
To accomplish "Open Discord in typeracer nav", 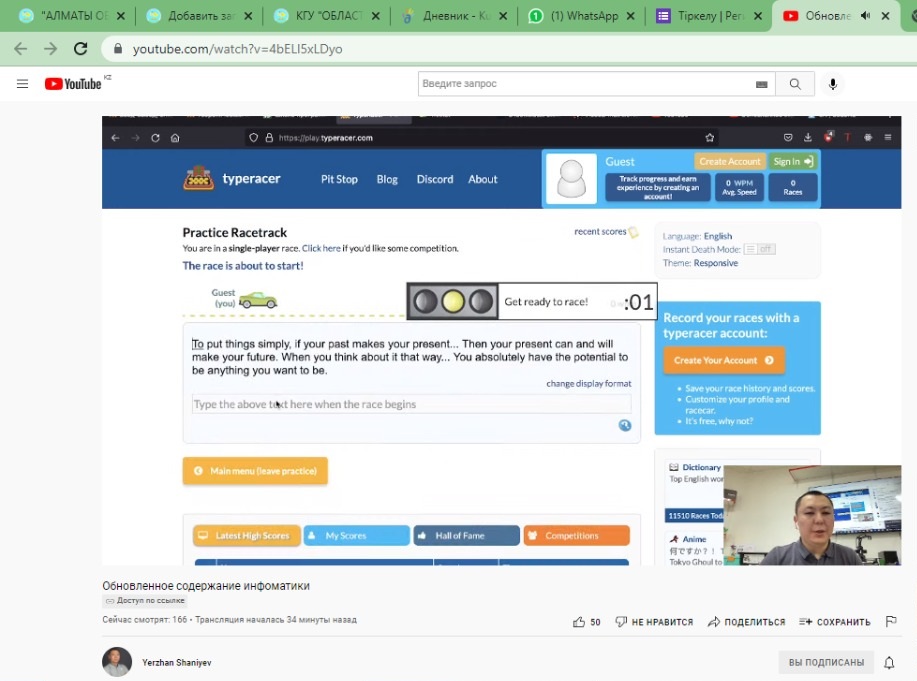I will pyautogui.click(x=435, y=179).
